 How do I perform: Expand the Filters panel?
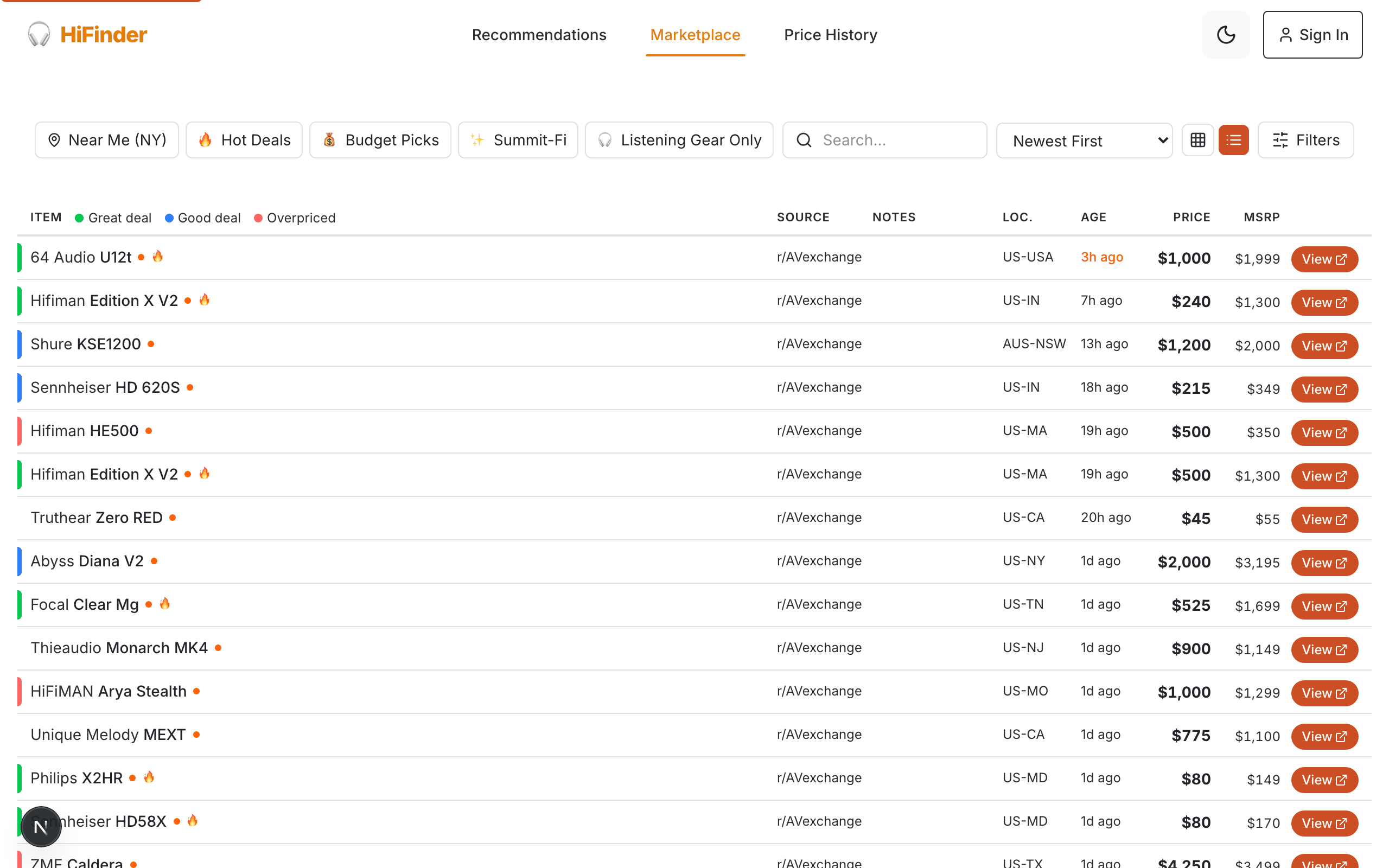tap(1305, 140)
